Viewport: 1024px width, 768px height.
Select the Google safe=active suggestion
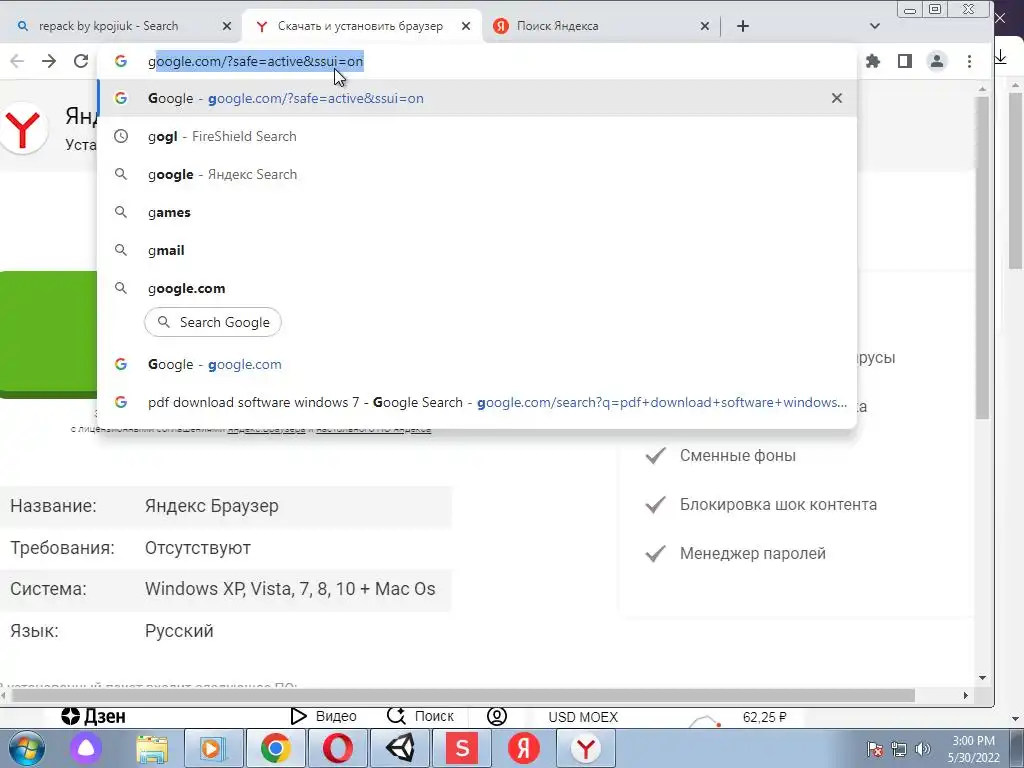pyautogui.click(x=477, y=98)
